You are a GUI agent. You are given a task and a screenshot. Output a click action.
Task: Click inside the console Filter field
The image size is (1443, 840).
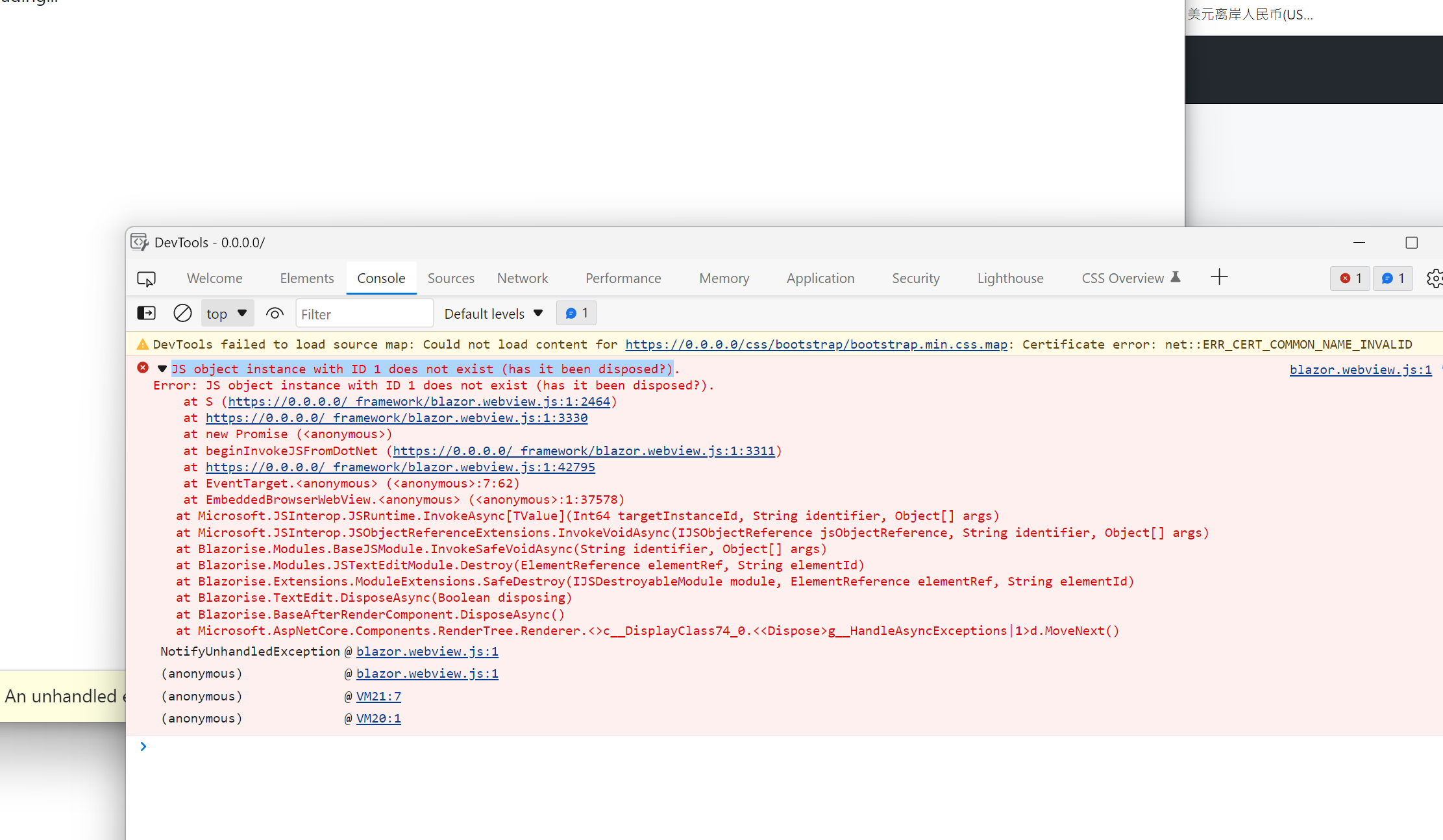[364, 313]
